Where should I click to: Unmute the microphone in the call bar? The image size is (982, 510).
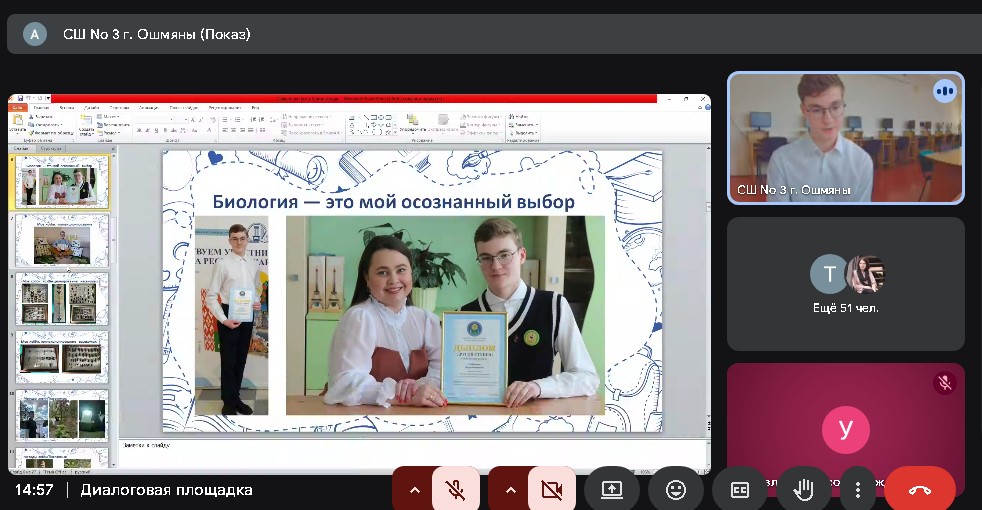tap(456, 490)
